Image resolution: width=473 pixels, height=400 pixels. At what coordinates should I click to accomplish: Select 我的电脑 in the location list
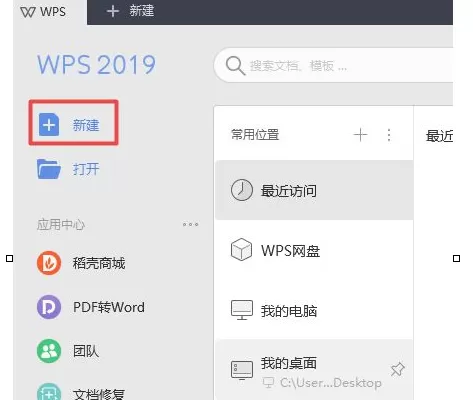(314, 310)
